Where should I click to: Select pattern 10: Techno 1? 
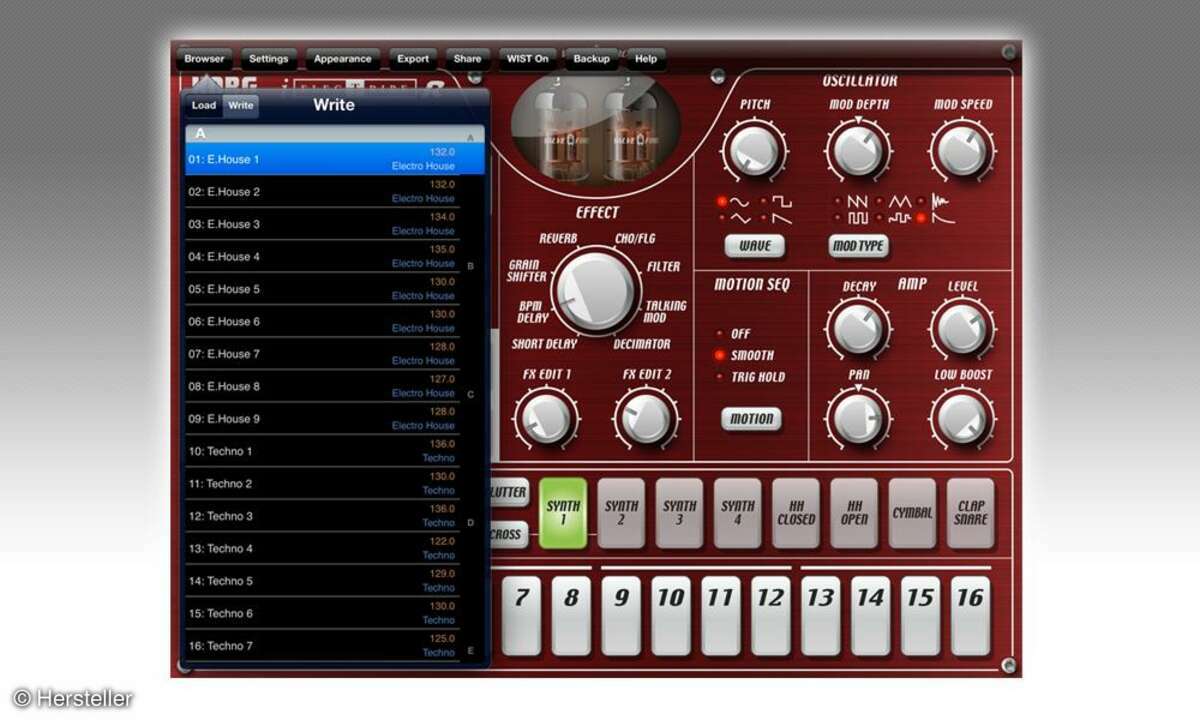[x=322, y=451]
